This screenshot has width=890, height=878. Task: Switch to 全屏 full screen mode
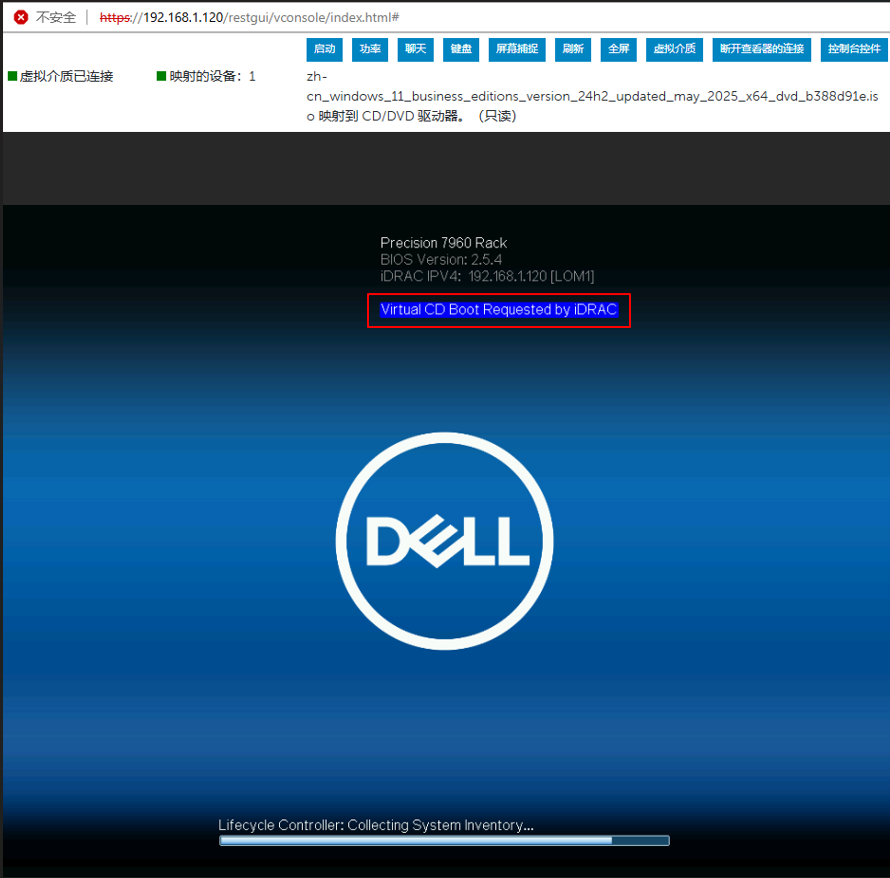[x=618, y=49]
